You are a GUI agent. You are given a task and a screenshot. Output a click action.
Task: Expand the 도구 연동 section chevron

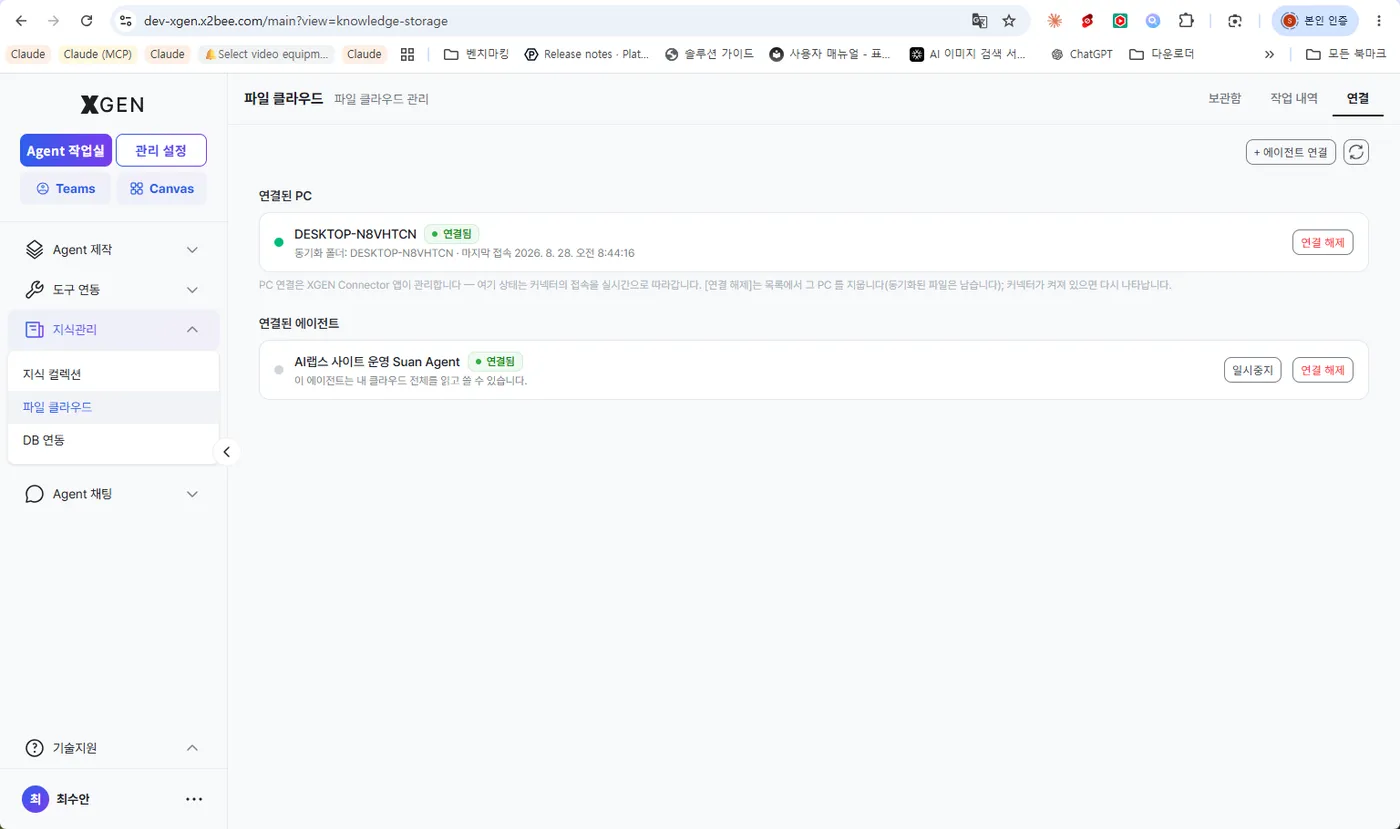click(x=193, y=289)
